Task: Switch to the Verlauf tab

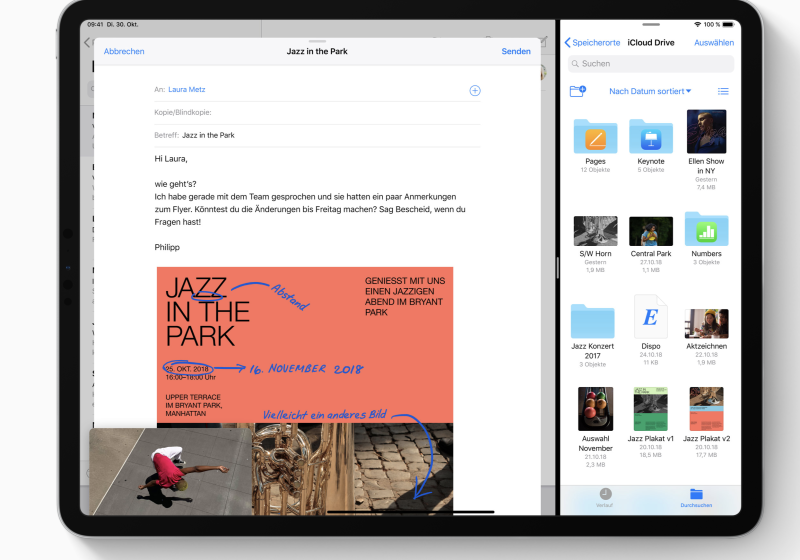Action: click(x=606, y=497)
